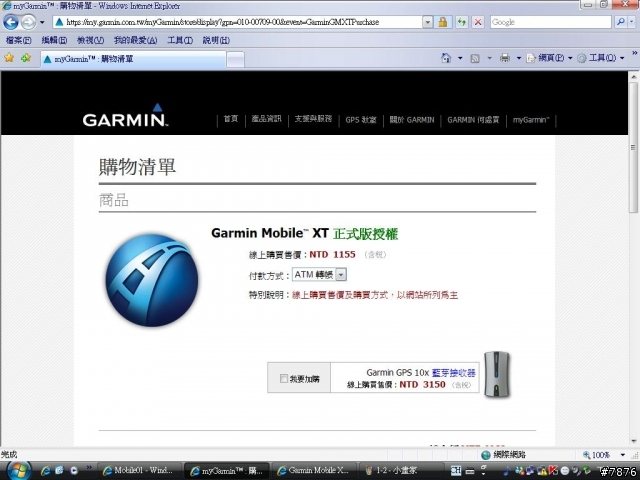
Task: Open a new blank tab
Action: (x=236, y=60)
